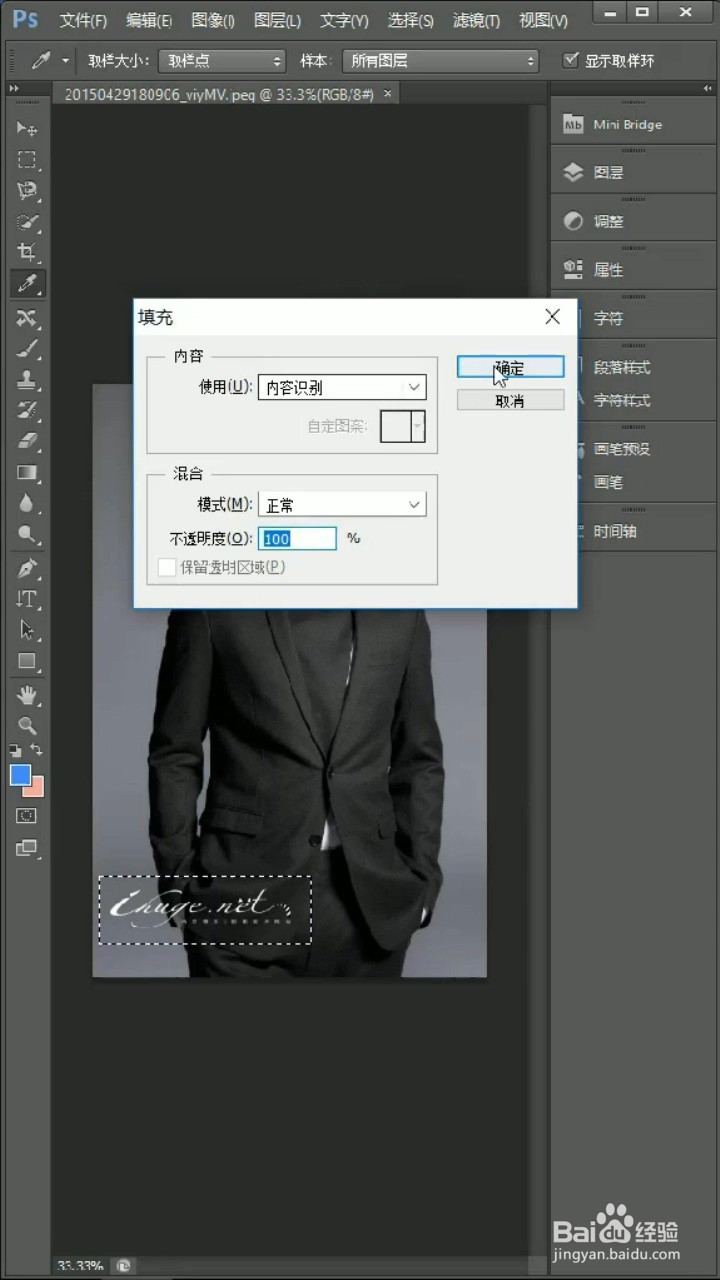Screen dimensions: 720x1280
Task: Select the Quick Selection tool
Action: [27, 221]
